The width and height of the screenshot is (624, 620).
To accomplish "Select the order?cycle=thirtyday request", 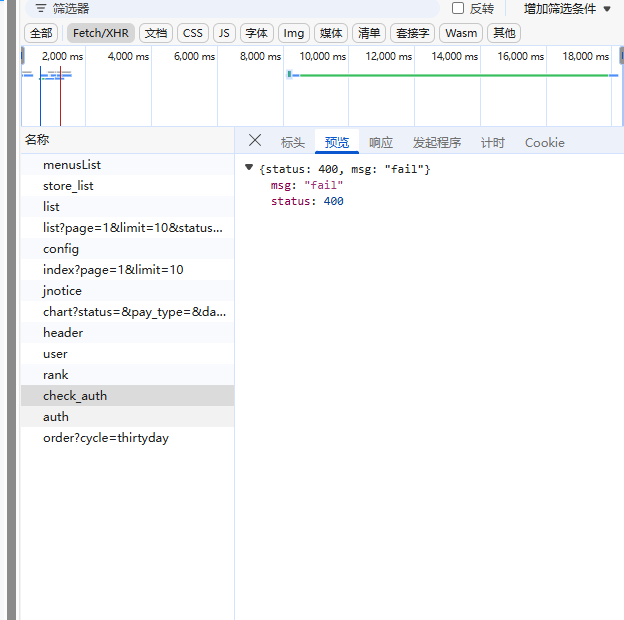I will pos(106,438).
